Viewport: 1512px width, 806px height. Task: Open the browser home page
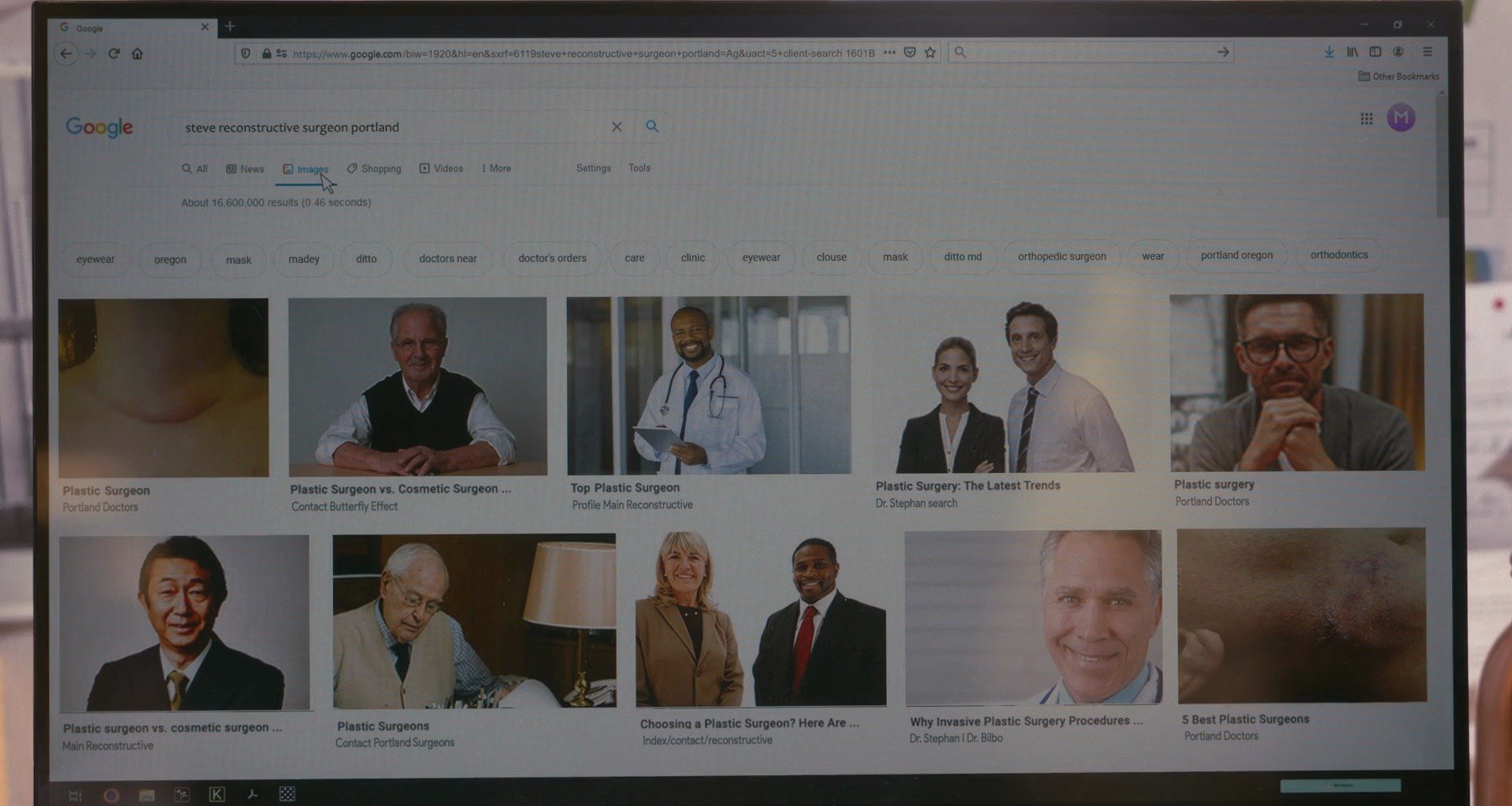tap(138, 54)
